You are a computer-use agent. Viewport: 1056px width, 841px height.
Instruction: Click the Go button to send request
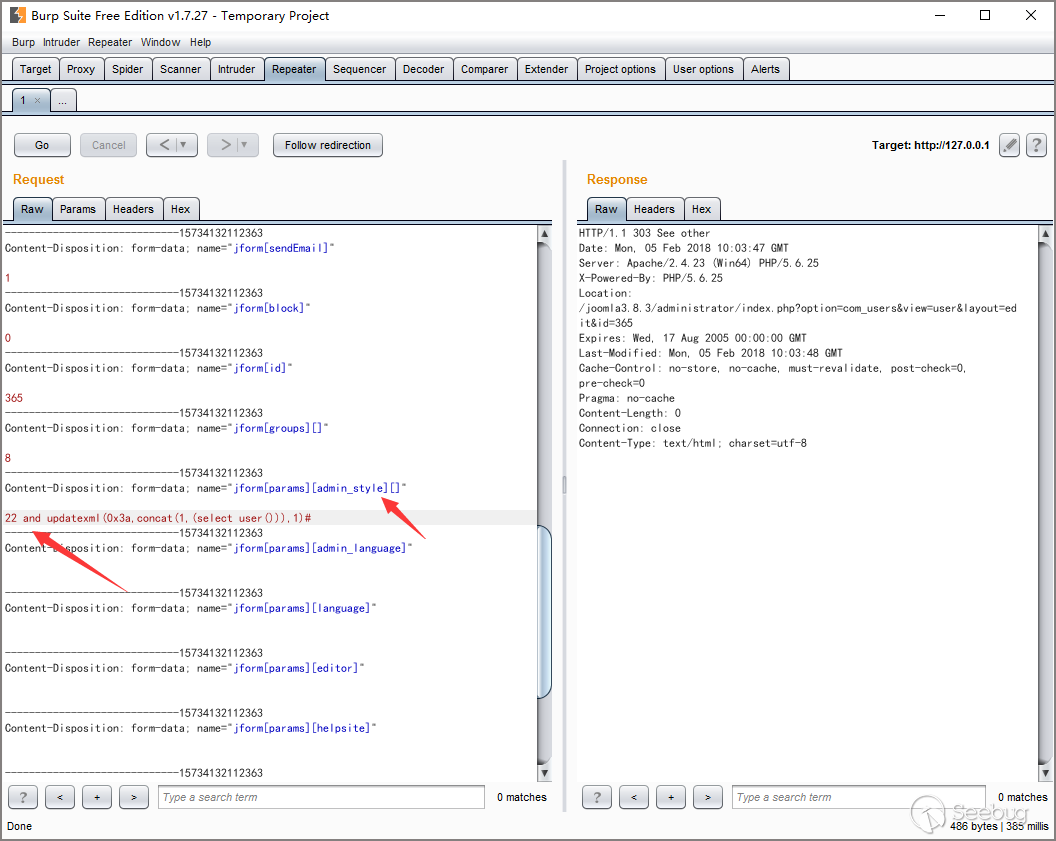click(x=42, y=145)
